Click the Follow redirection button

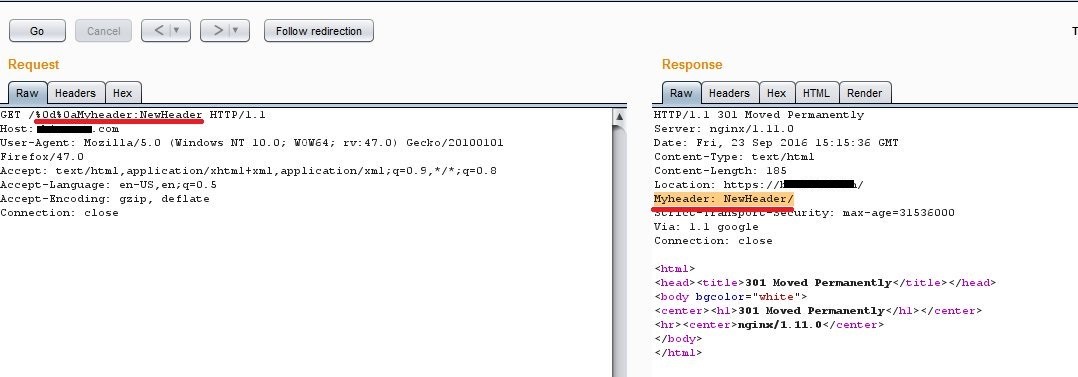coord(318,31)
